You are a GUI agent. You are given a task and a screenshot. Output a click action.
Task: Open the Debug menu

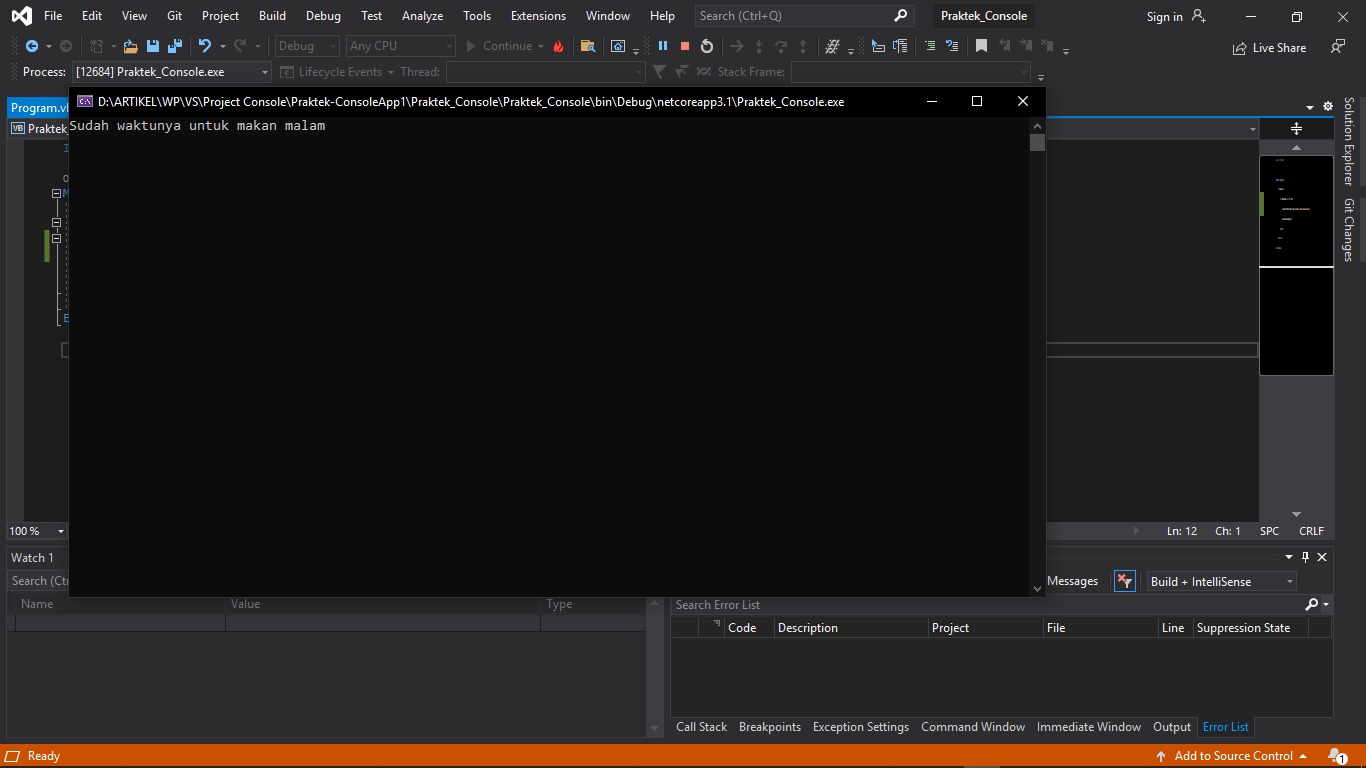click(x=323, y=16)
